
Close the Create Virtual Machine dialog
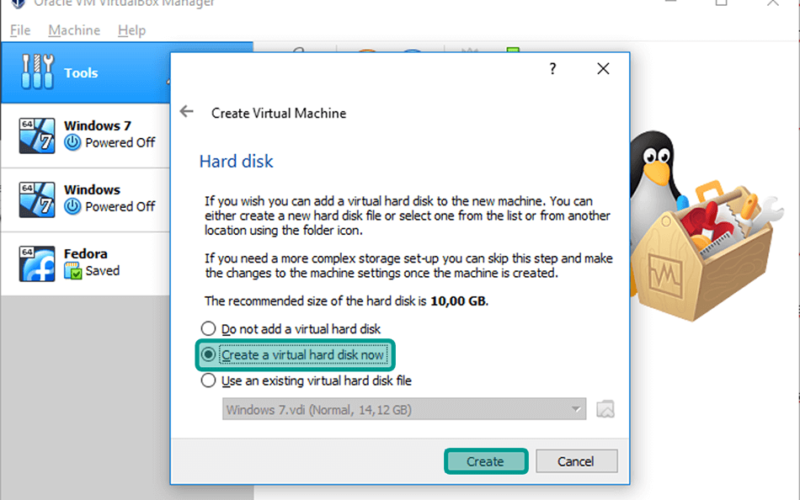(603, 68)
